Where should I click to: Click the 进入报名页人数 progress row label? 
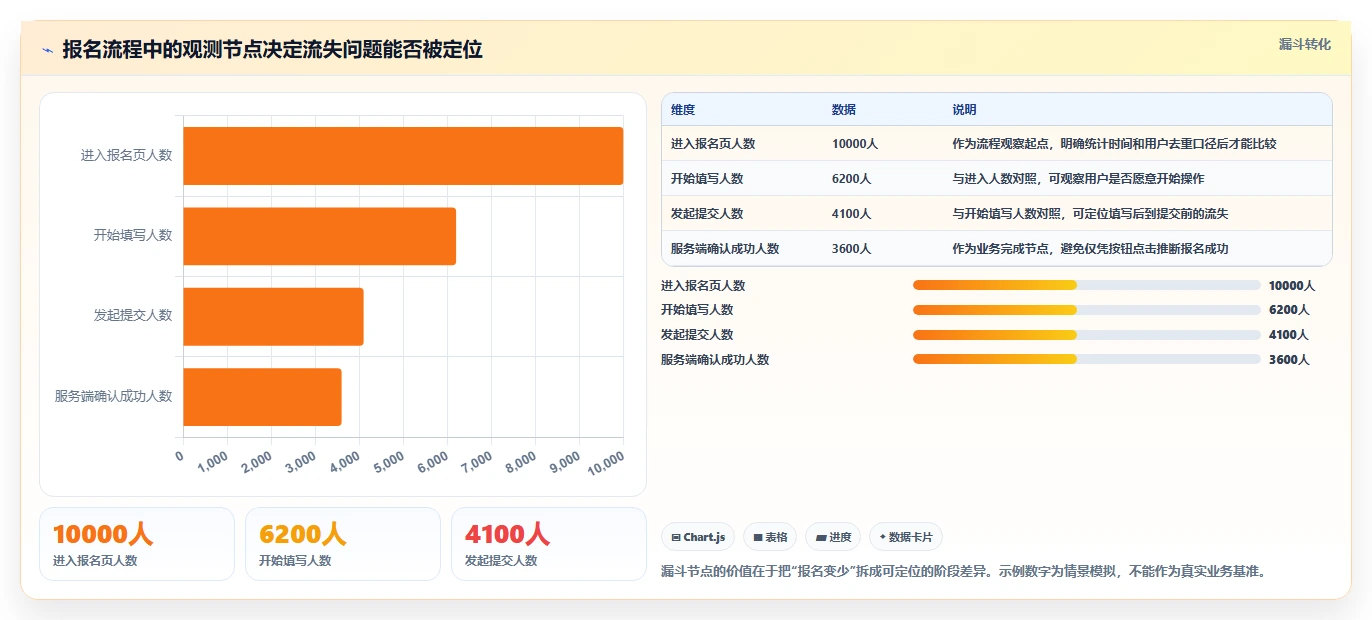703,286
